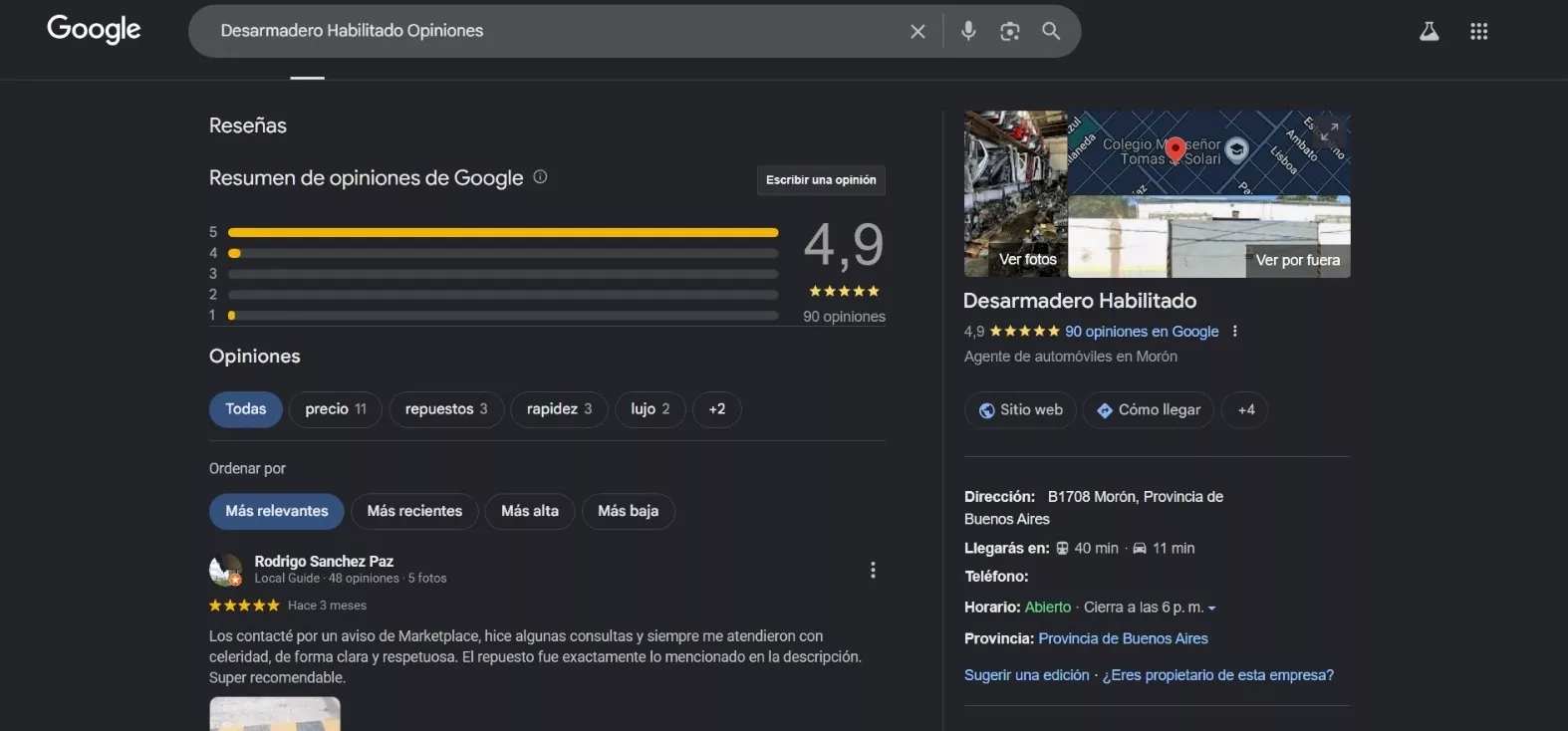Open the Google apps grid
This screenshot has width=1568, height=731.
tap(1478, 32)
